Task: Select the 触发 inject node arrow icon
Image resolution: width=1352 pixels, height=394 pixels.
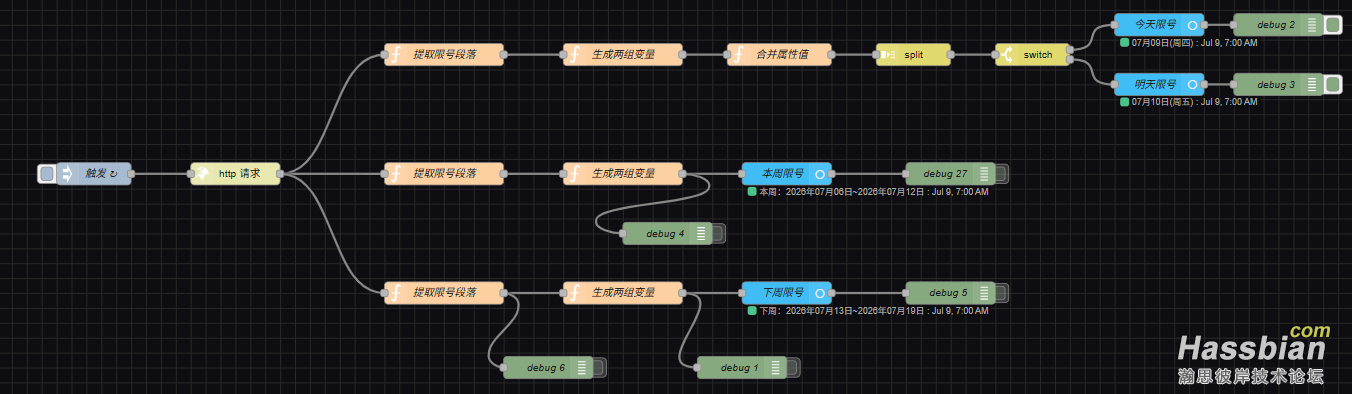Action: point(68,174)
